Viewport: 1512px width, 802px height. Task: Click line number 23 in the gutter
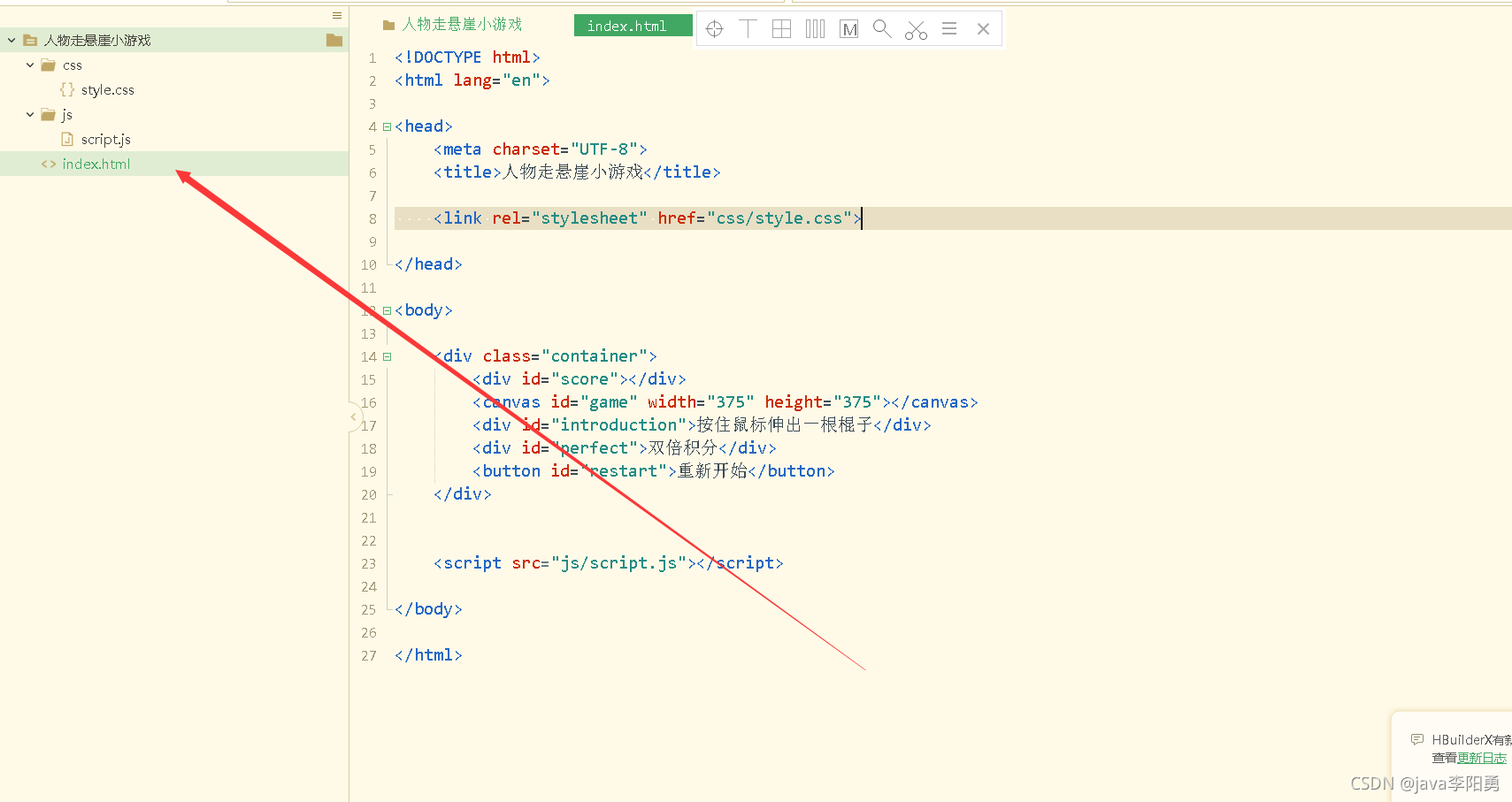coord(369,563)
